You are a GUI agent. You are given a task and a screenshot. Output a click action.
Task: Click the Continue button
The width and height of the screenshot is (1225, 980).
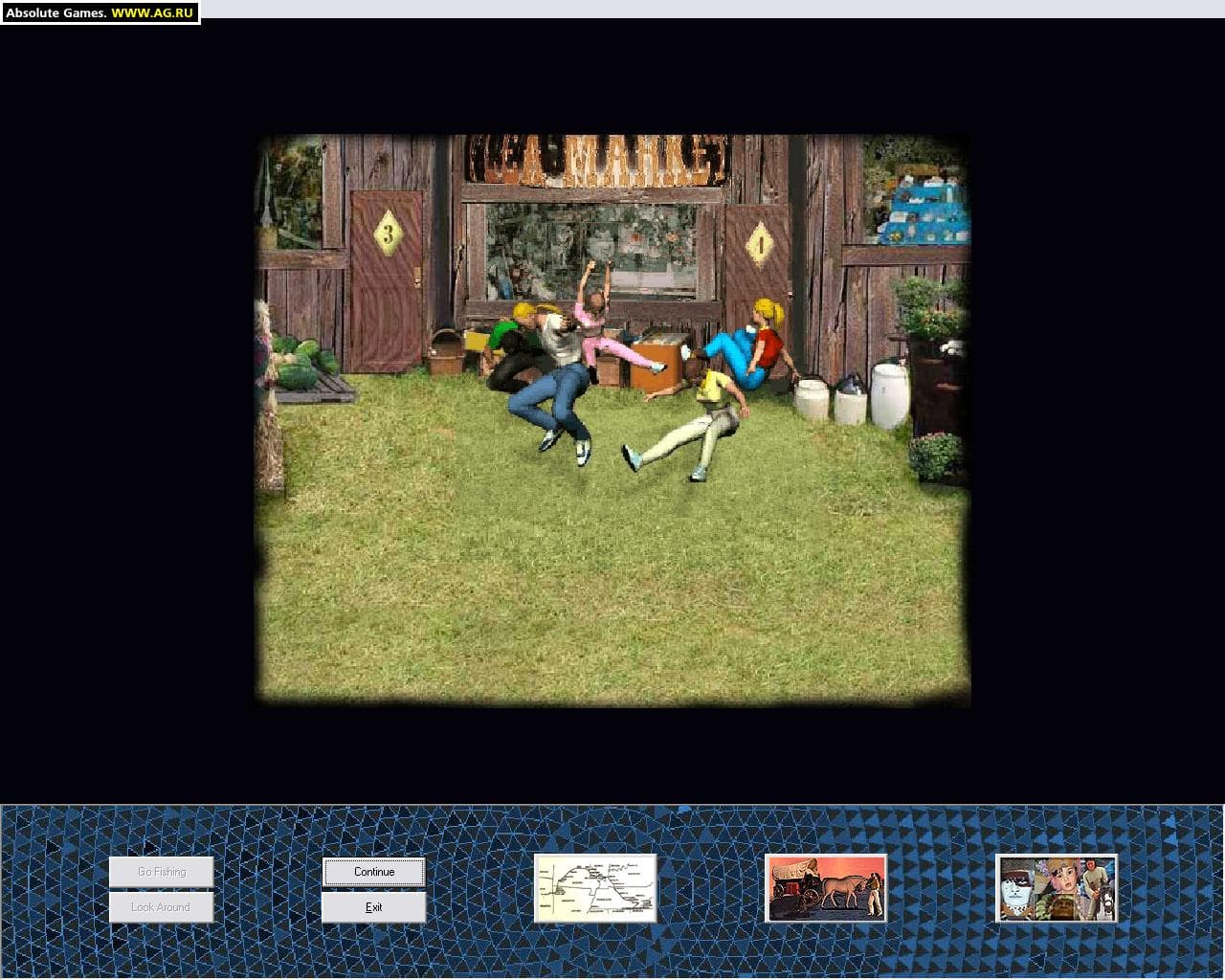[373, 871]
